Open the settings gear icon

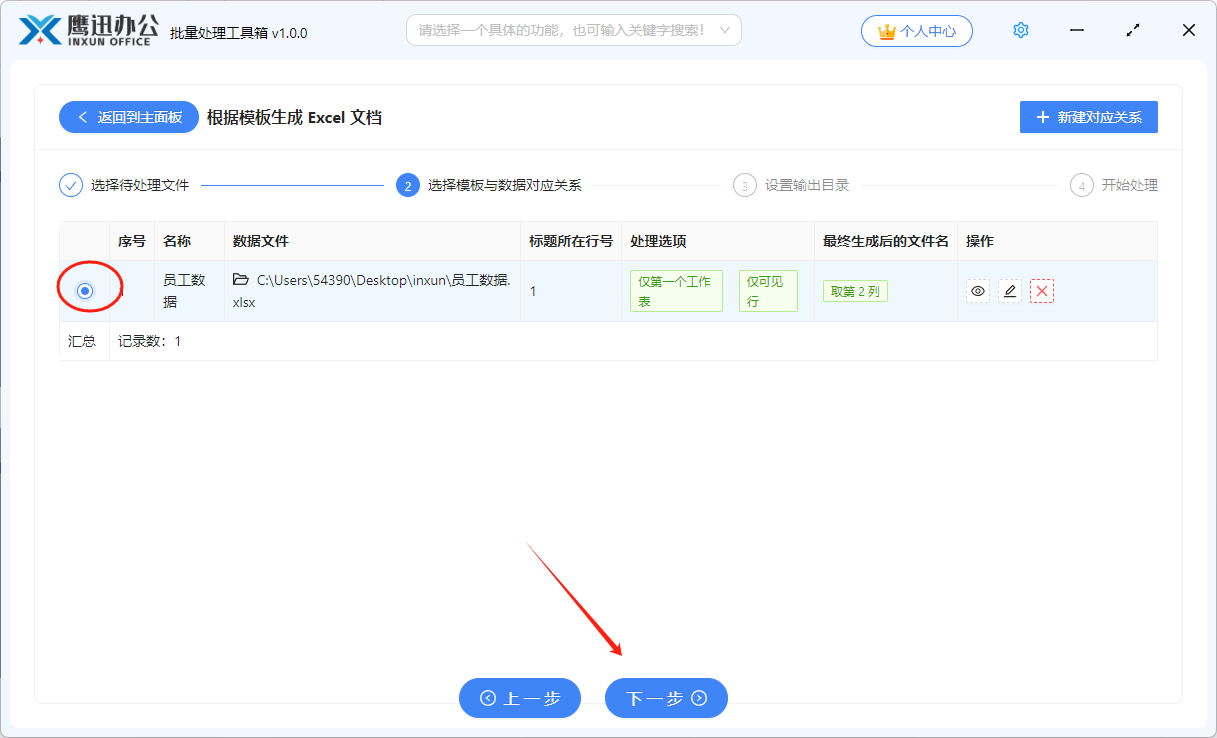[1020, 30]
